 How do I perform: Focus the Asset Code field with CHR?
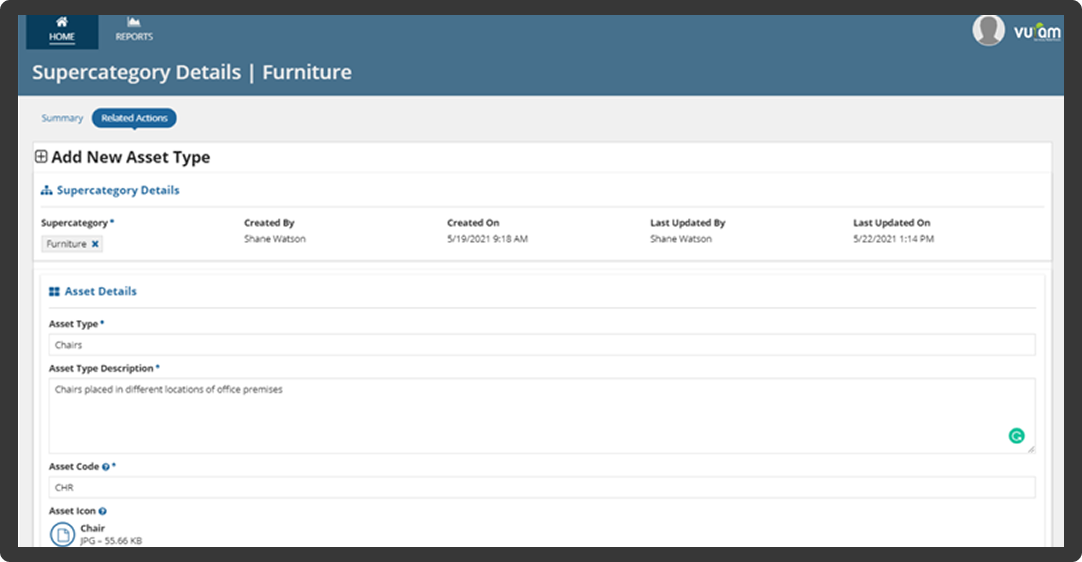click(542, 487)
